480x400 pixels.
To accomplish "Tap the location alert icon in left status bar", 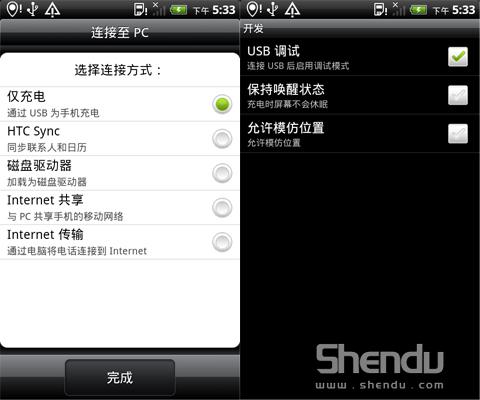I will 14,9.
